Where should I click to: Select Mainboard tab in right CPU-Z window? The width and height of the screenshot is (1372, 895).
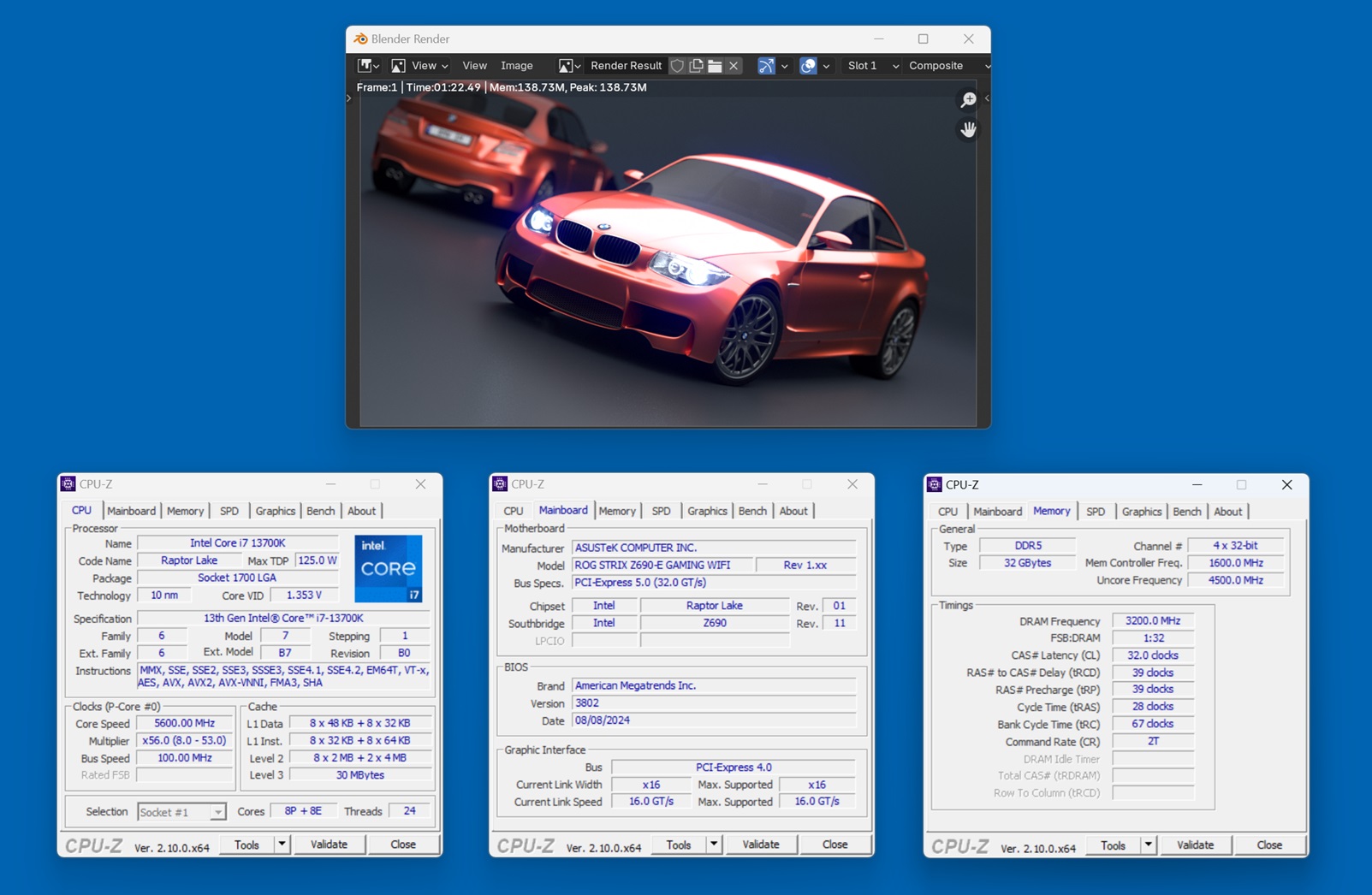(x=998, y=512)
